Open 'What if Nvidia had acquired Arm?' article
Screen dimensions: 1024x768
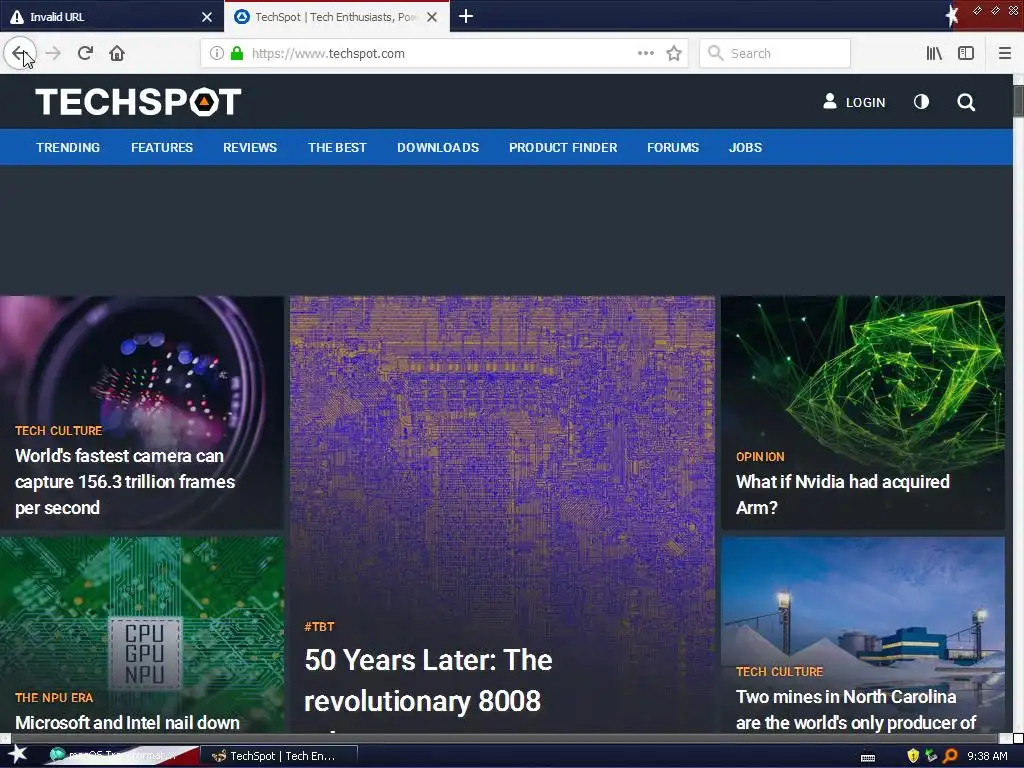[x=842, y=494]
